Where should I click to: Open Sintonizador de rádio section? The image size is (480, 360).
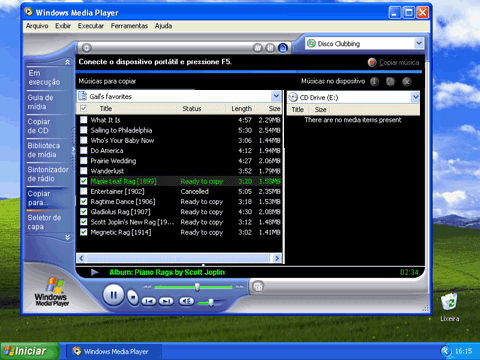tap(48, 174)
